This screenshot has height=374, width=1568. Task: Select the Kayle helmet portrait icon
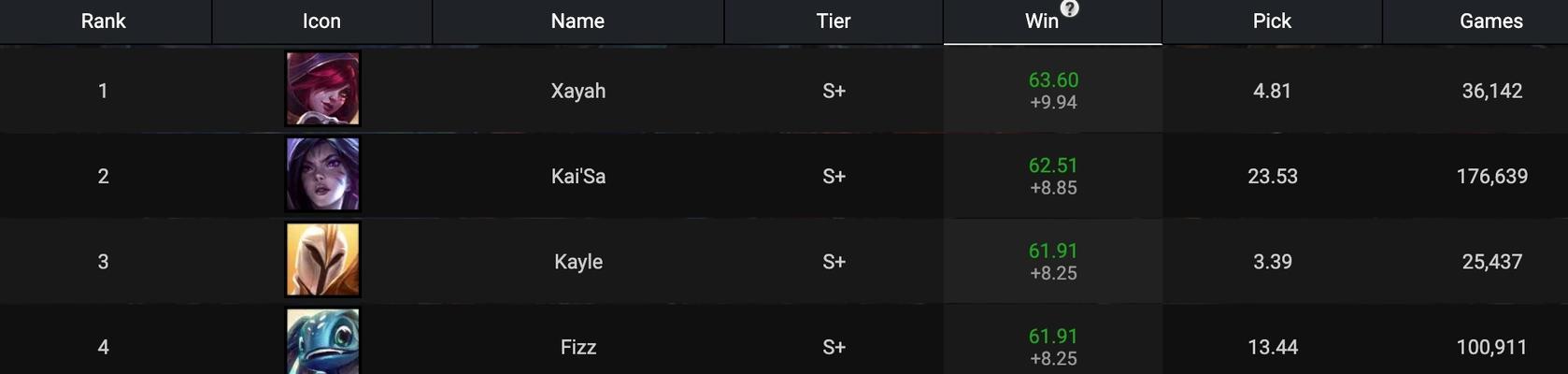[x=322, y=260]
